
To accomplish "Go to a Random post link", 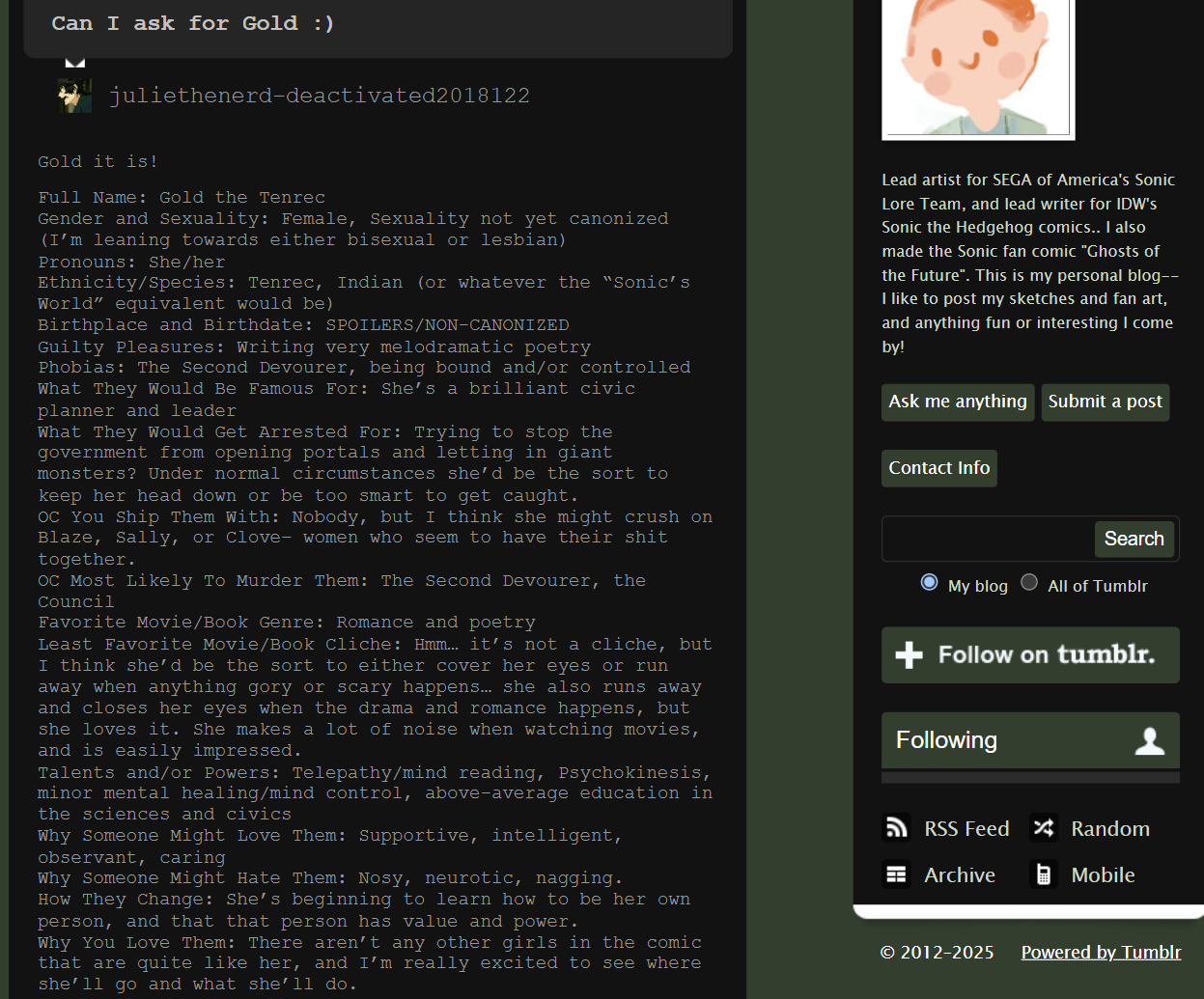I will click(x=1110, y=828).
